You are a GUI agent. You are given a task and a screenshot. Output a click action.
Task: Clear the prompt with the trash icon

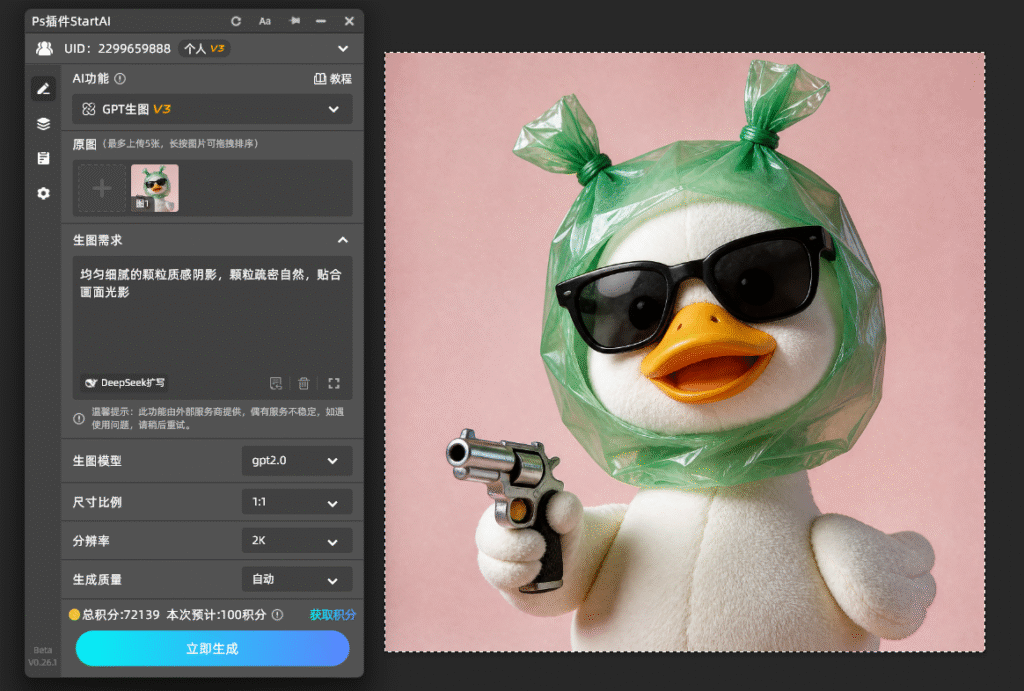[304, 383]
